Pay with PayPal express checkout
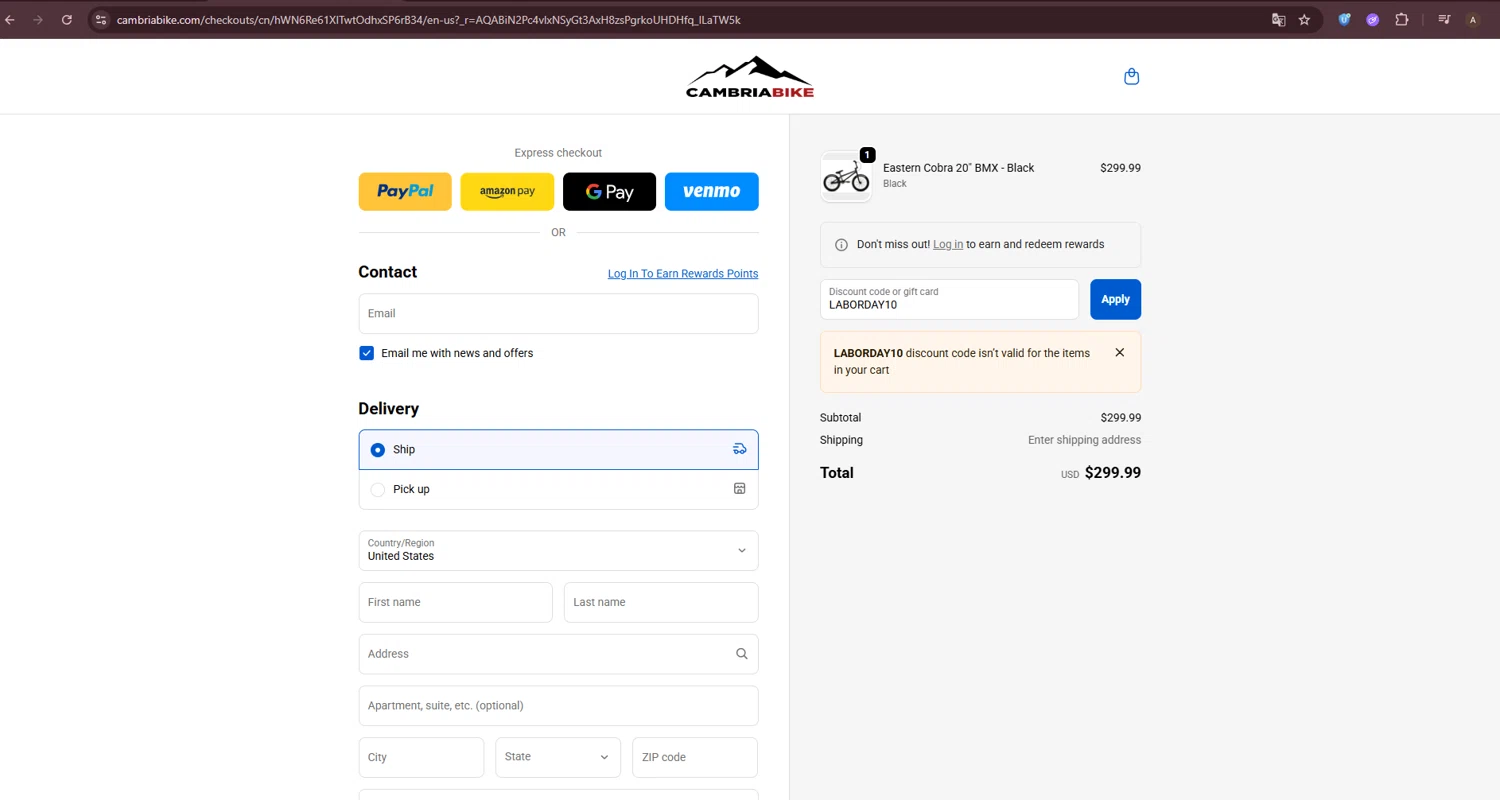 (x=405, y=192)
